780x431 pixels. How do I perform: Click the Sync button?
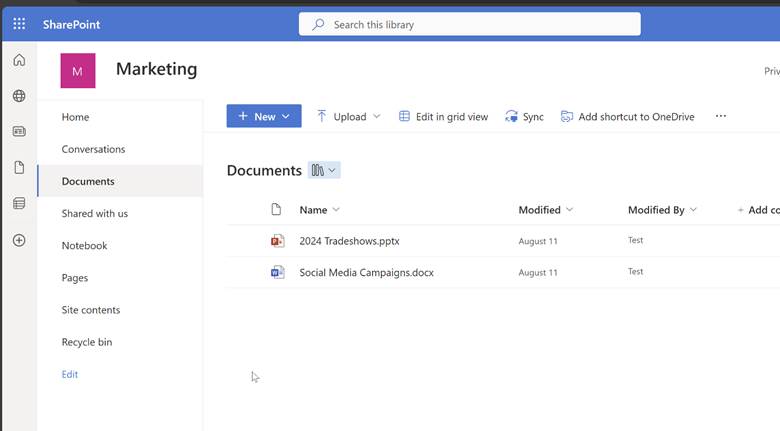click(525, 116)
